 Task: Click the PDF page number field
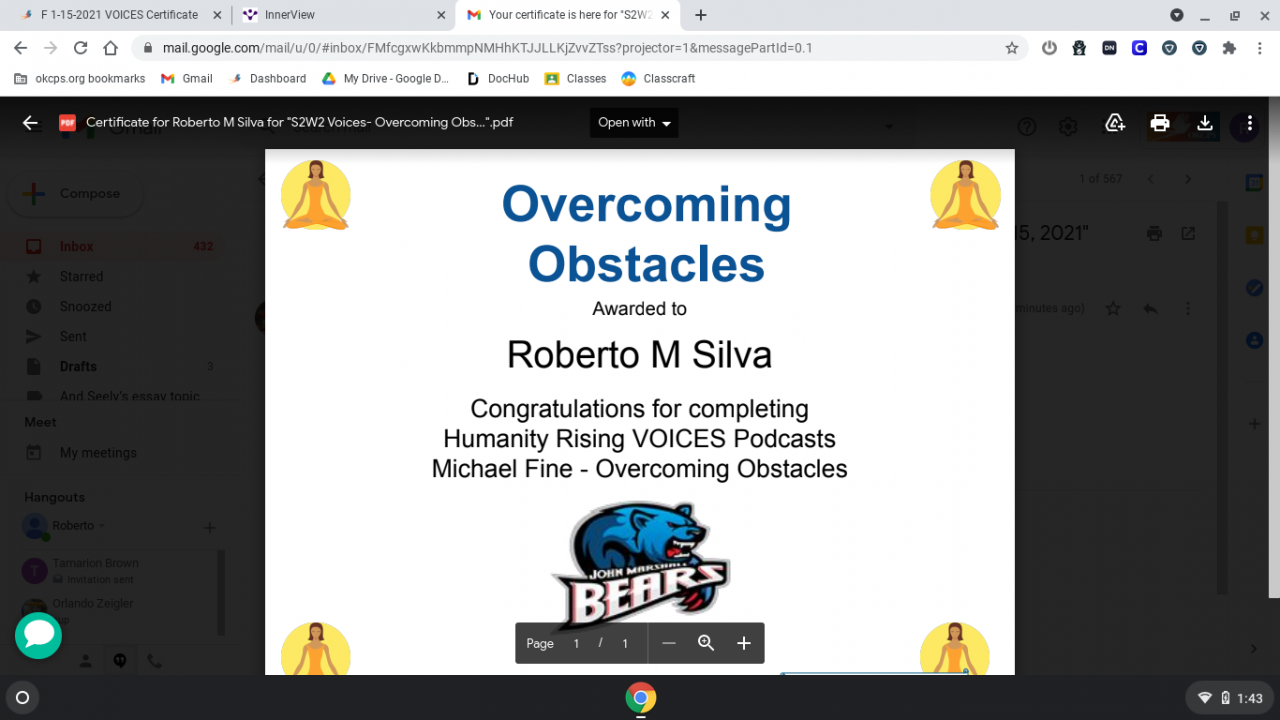click(576, 643)
